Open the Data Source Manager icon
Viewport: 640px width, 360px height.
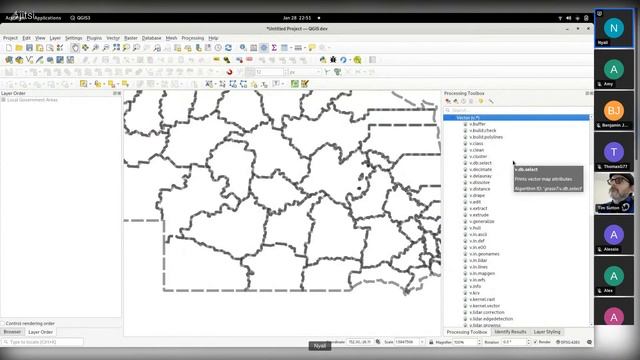(9, 60)
